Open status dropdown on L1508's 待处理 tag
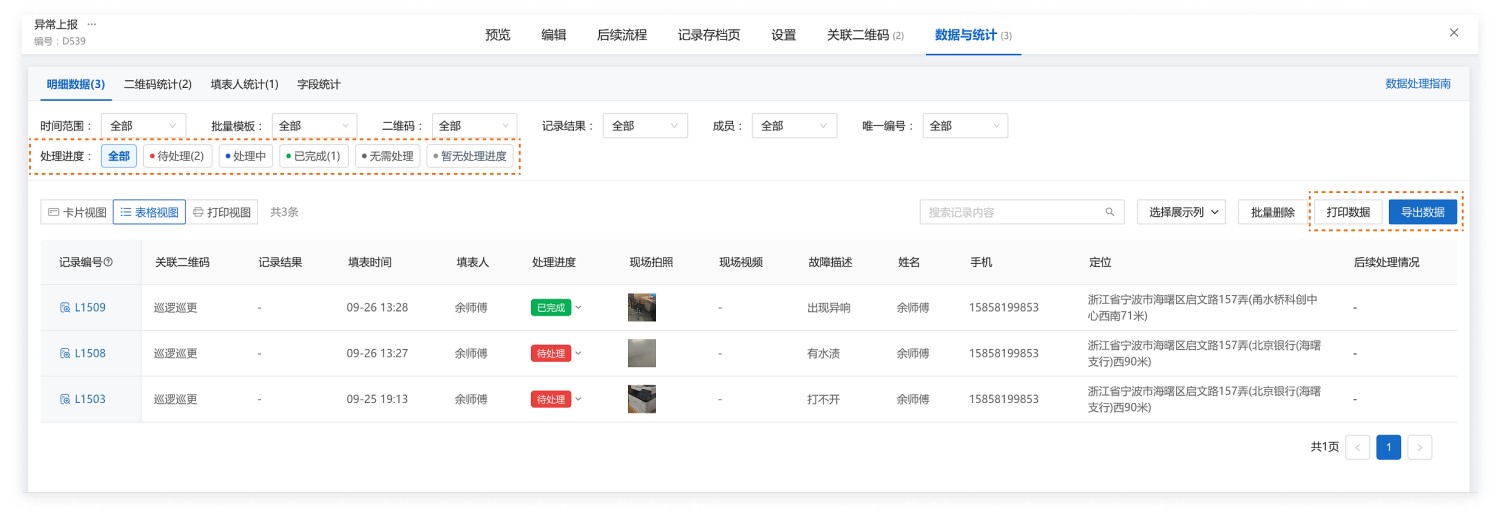 578,353
